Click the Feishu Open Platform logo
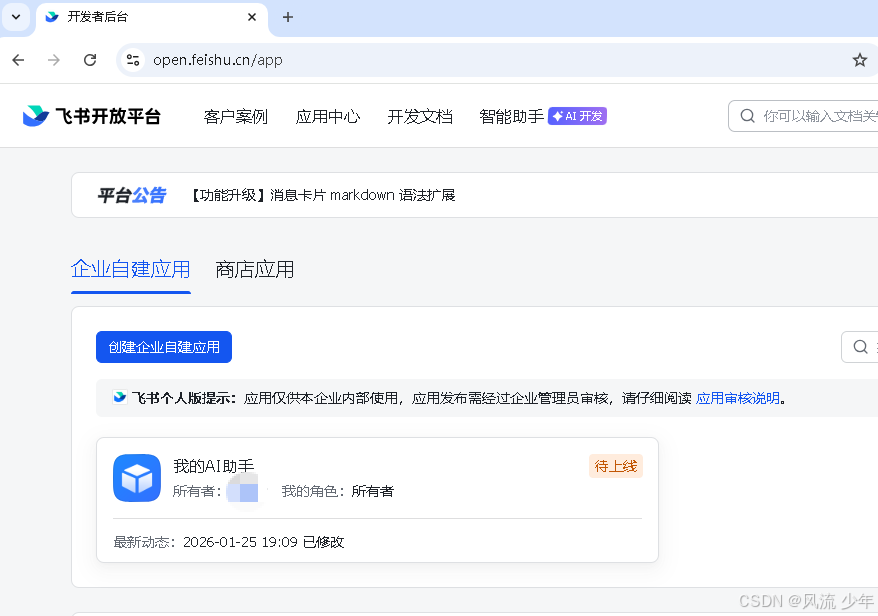This screenshot has width=878, height=616. tap(91, 116)
